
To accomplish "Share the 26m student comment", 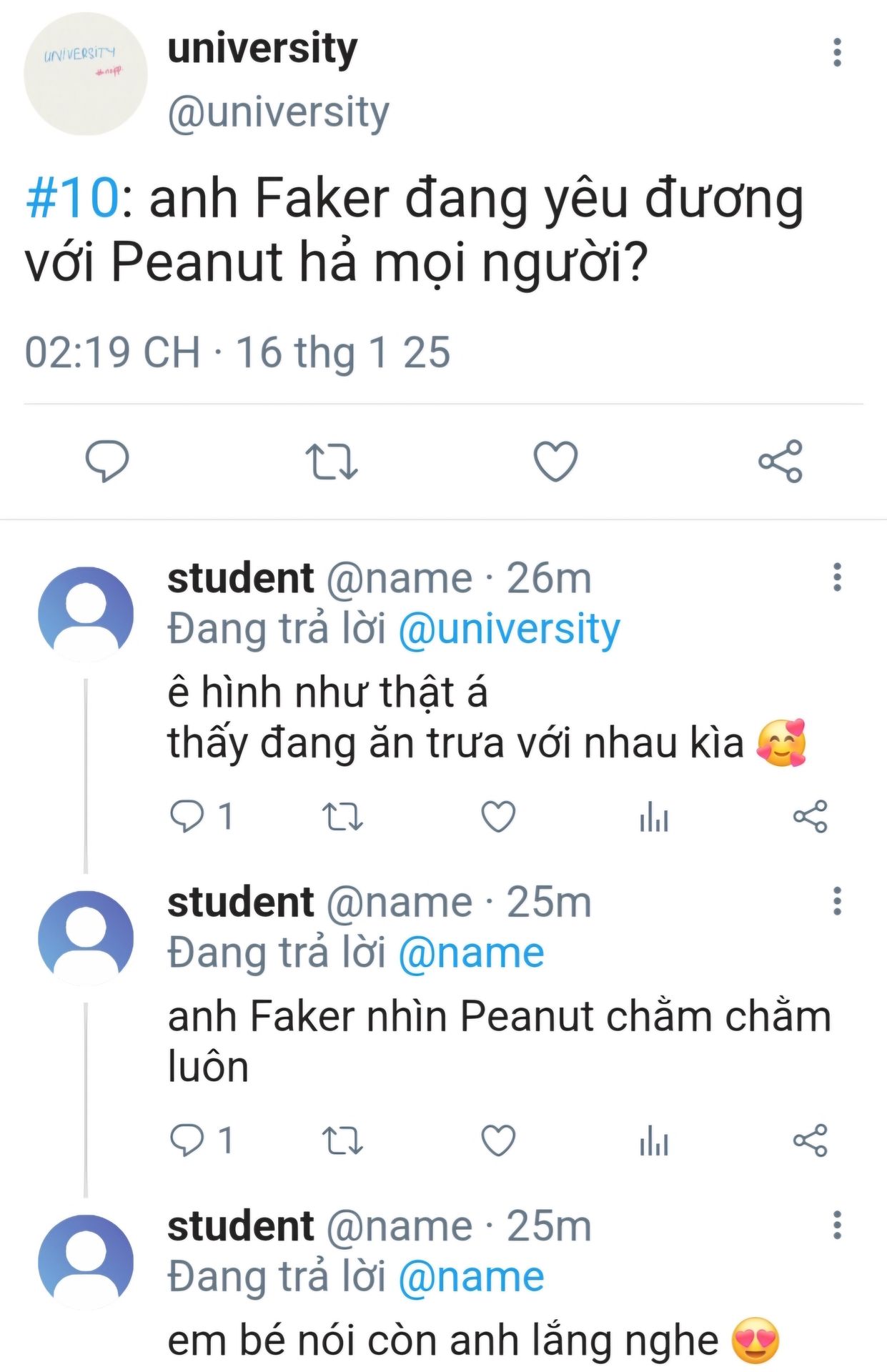I will [x=810, y=816].
